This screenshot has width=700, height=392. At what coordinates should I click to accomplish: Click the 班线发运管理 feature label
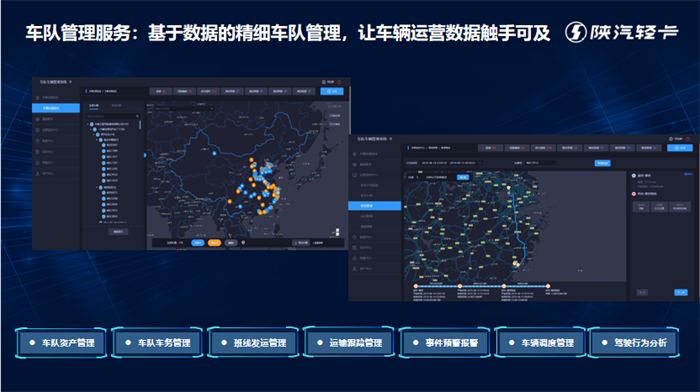(260, 343)
